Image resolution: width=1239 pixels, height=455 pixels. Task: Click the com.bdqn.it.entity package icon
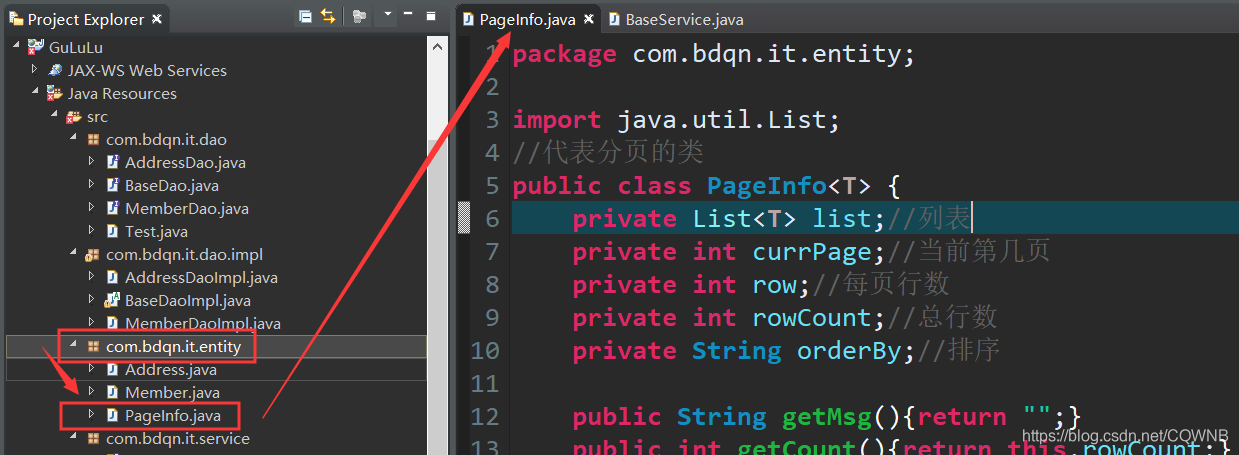tap(93, 346)
